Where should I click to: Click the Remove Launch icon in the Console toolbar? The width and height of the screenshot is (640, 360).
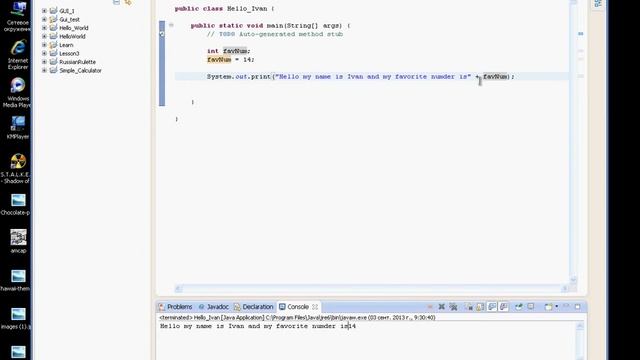[442, 307]
